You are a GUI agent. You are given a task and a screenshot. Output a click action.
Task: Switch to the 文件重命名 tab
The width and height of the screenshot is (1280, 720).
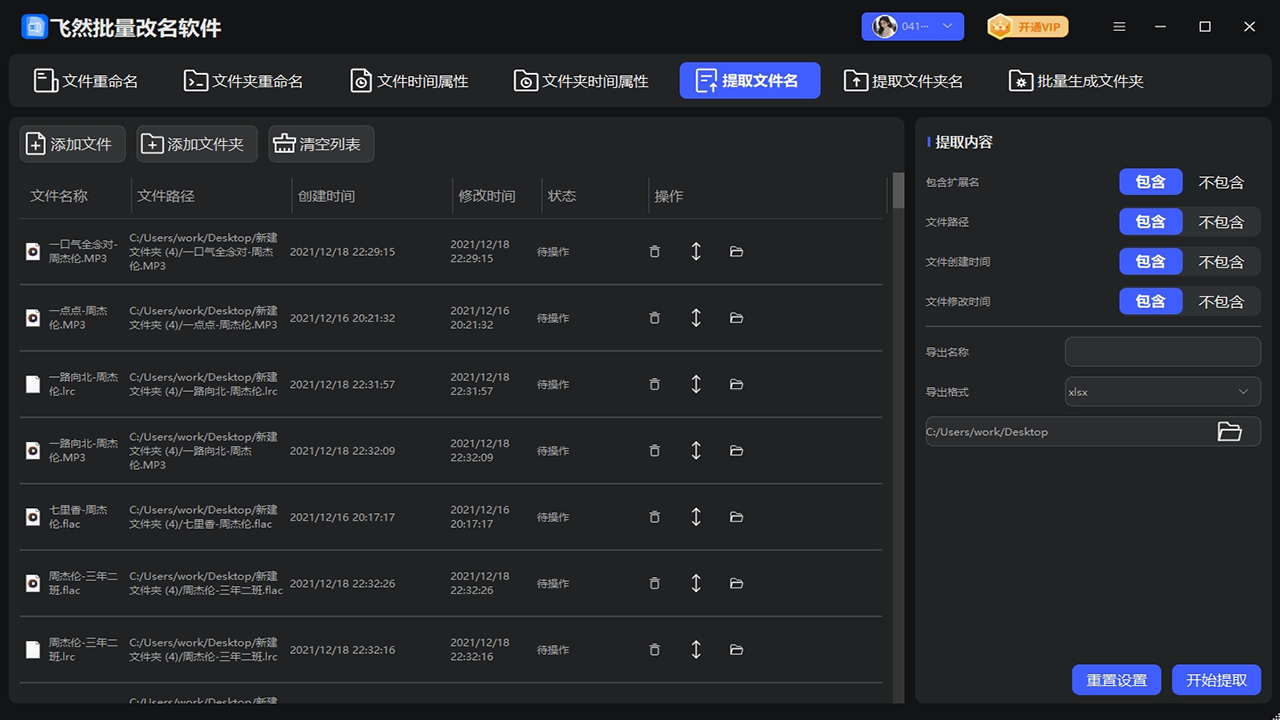pos(87,80)
